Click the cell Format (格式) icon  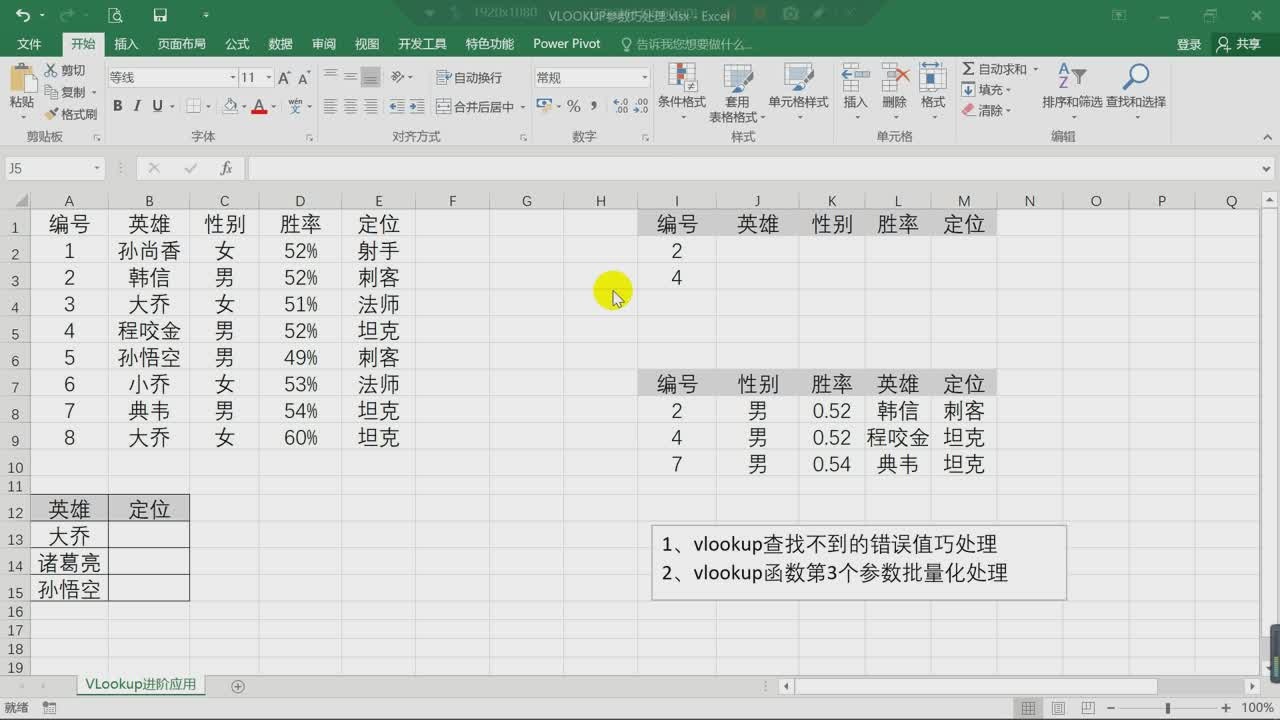pyautogui.click(x=933, y=76)
